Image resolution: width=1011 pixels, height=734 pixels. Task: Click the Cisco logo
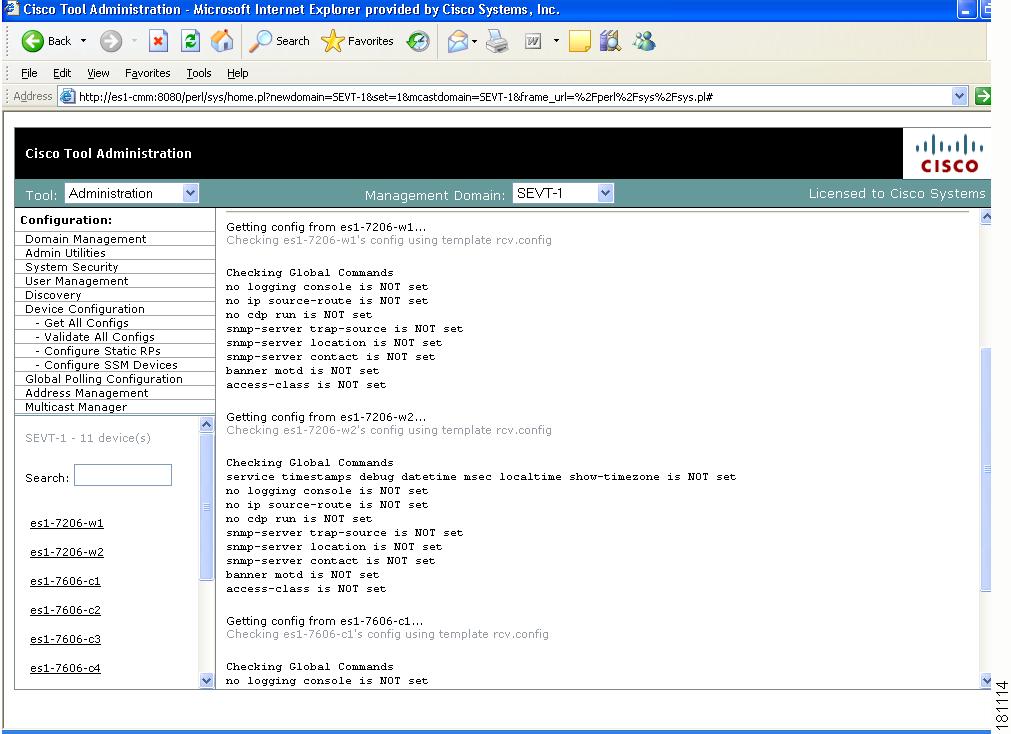pos(949,154)
